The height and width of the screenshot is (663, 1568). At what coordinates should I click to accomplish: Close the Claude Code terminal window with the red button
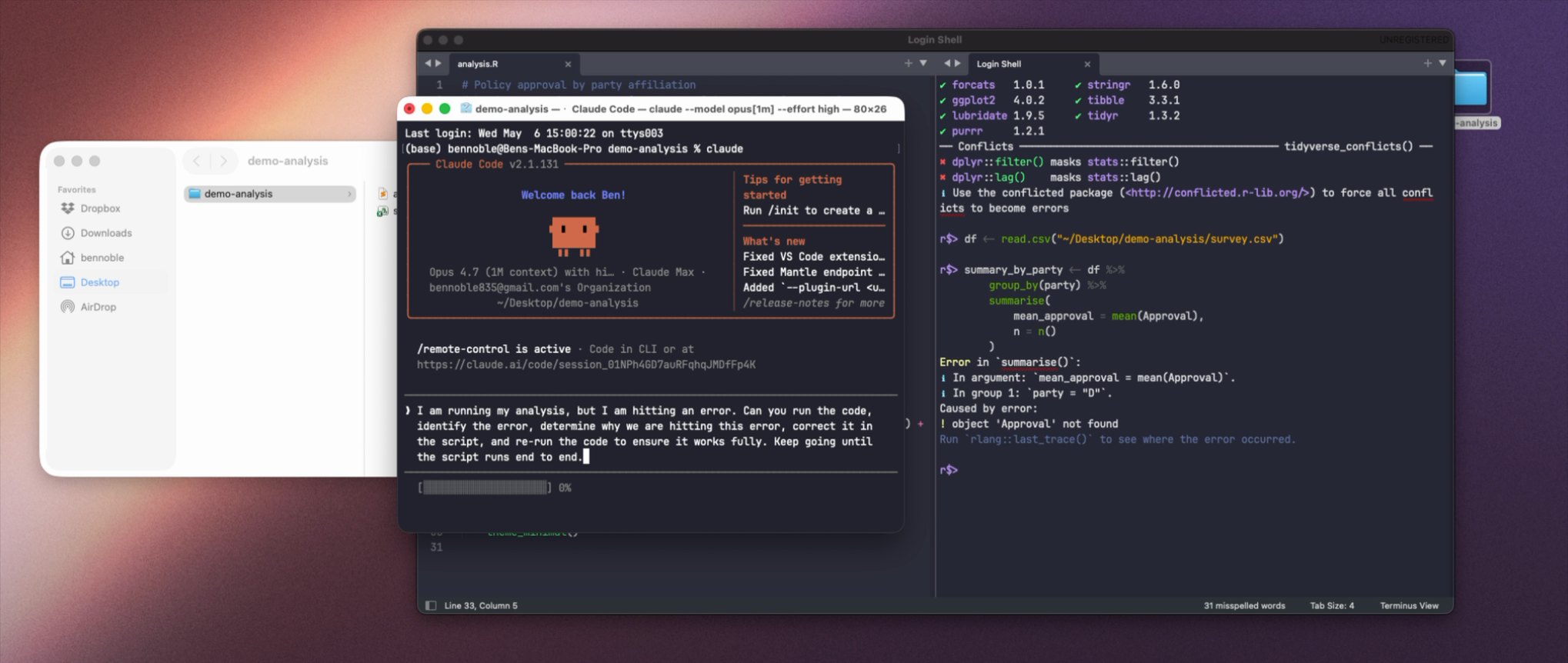click(410, 108)
